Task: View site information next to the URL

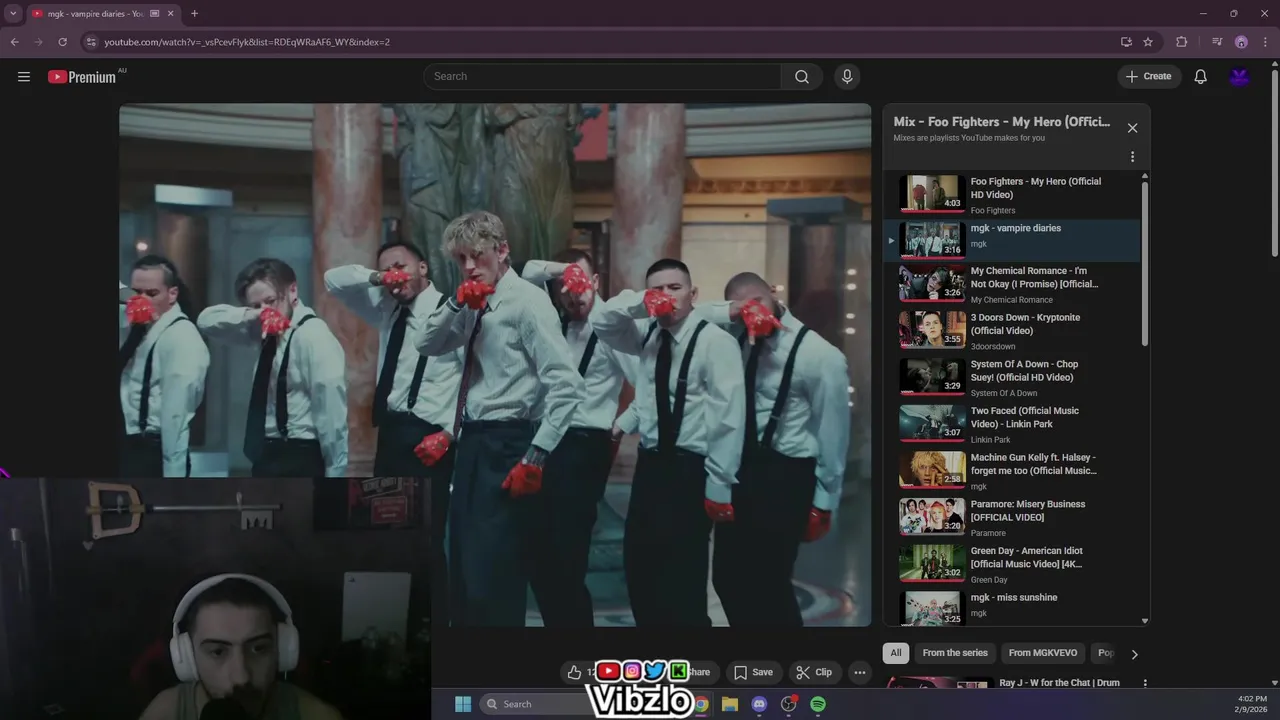Action: point(91,42)
